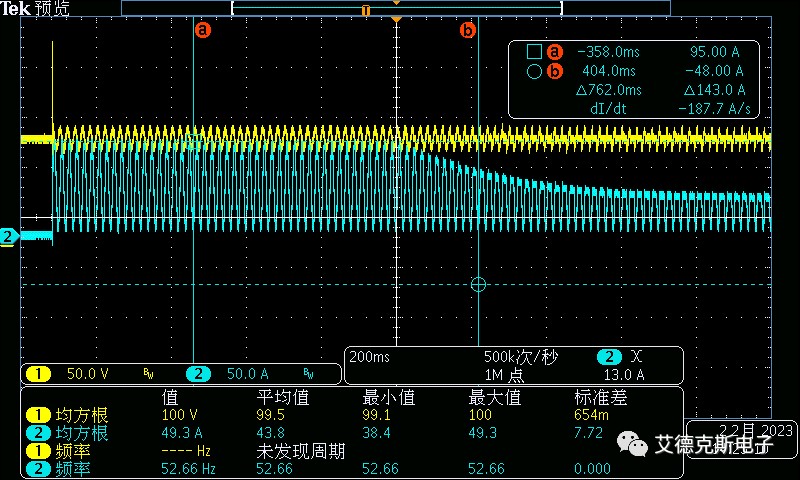Click the orange trigger position triangle
The width and height of the screenshot is (800, 480).
tap(397, 20)
